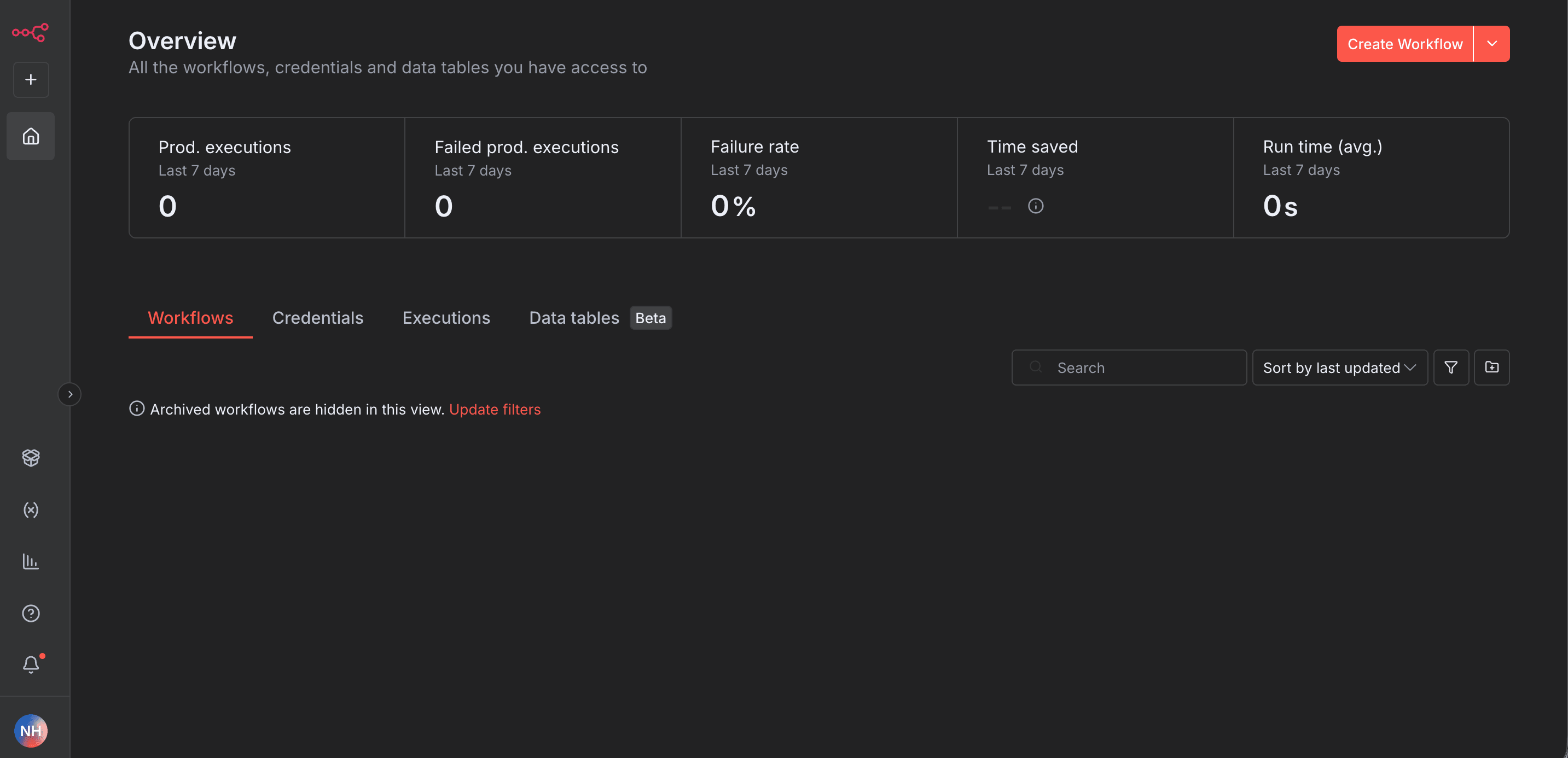The image size is (1568, 758).
Task: Open Sort by last updated dropdown
Action: 1339,368
